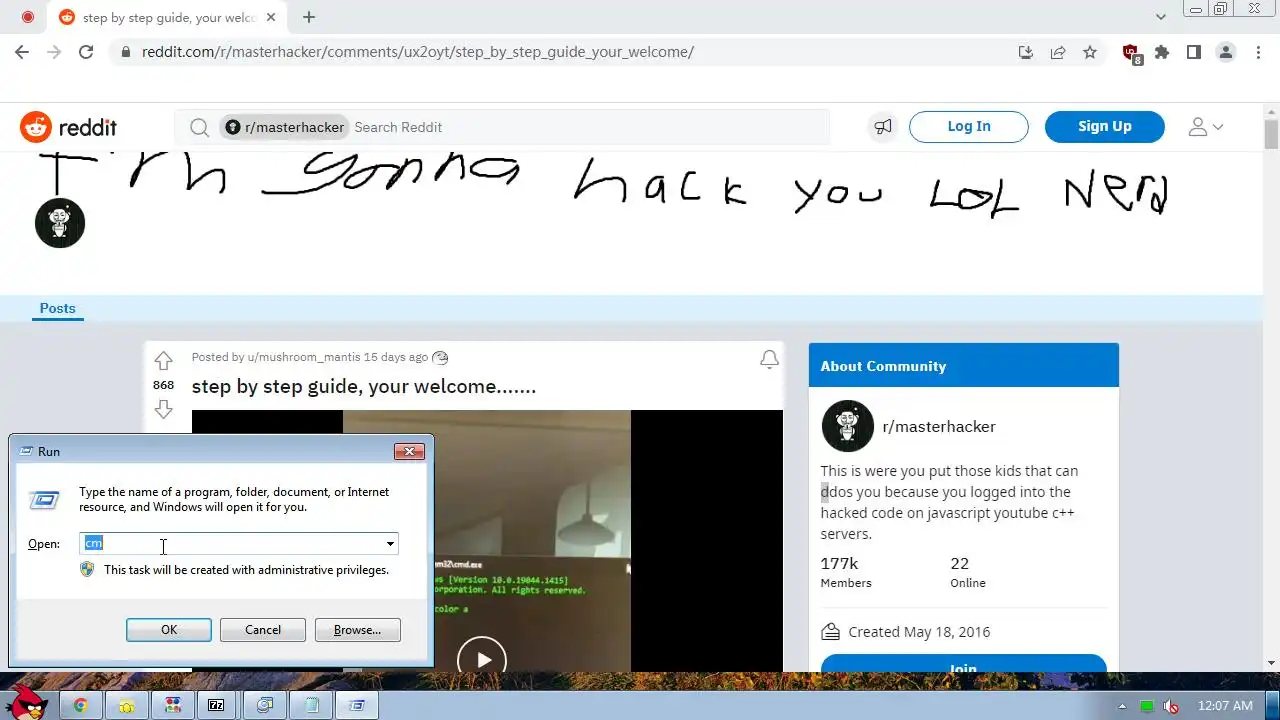Downvote the step by step guide post
This screenshot has height=720, width=1280.
[163, 409]
